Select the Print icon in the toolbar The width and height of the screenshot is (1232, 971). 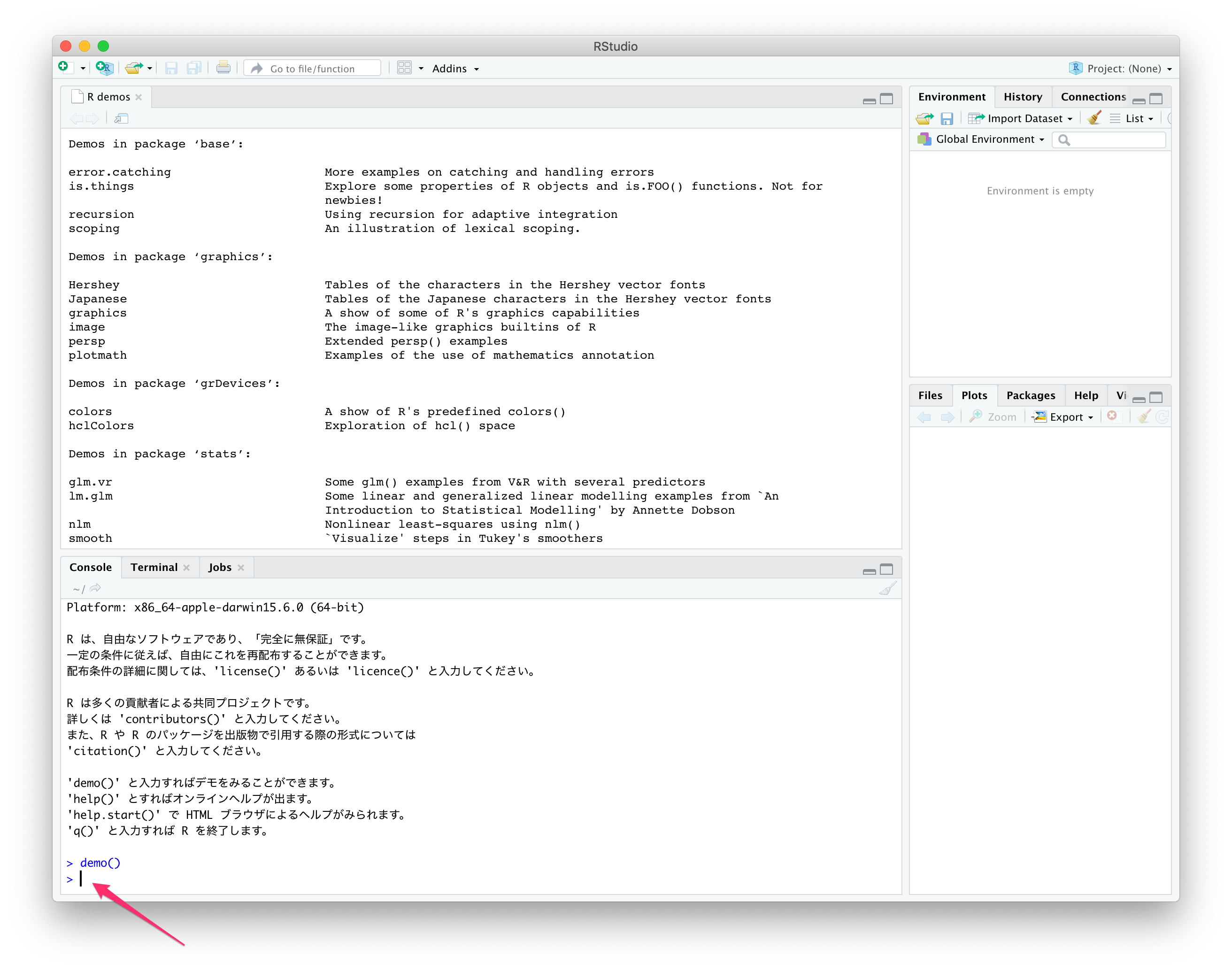(223, 68)
